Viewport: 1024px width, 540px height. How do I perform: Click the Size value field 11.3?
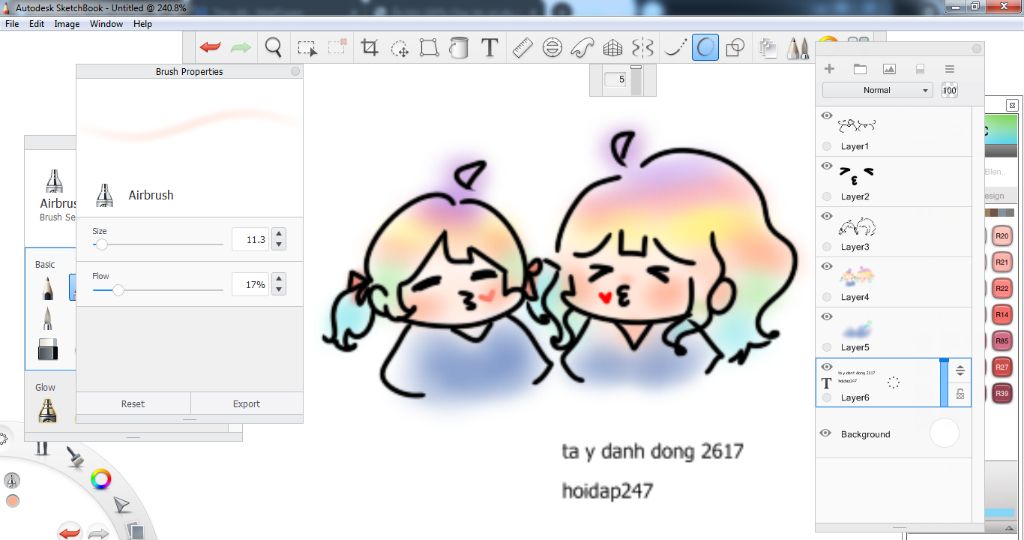[250, 240]
